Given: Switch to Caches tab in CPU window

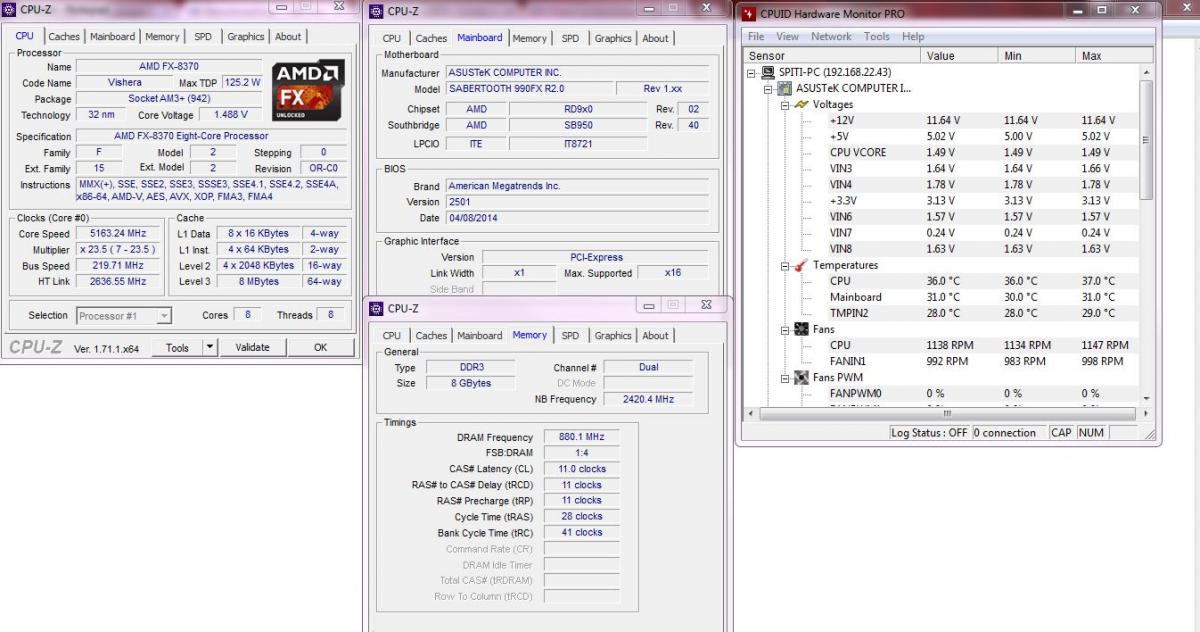Looking at the screenshot, I should (x=64, y=36).
